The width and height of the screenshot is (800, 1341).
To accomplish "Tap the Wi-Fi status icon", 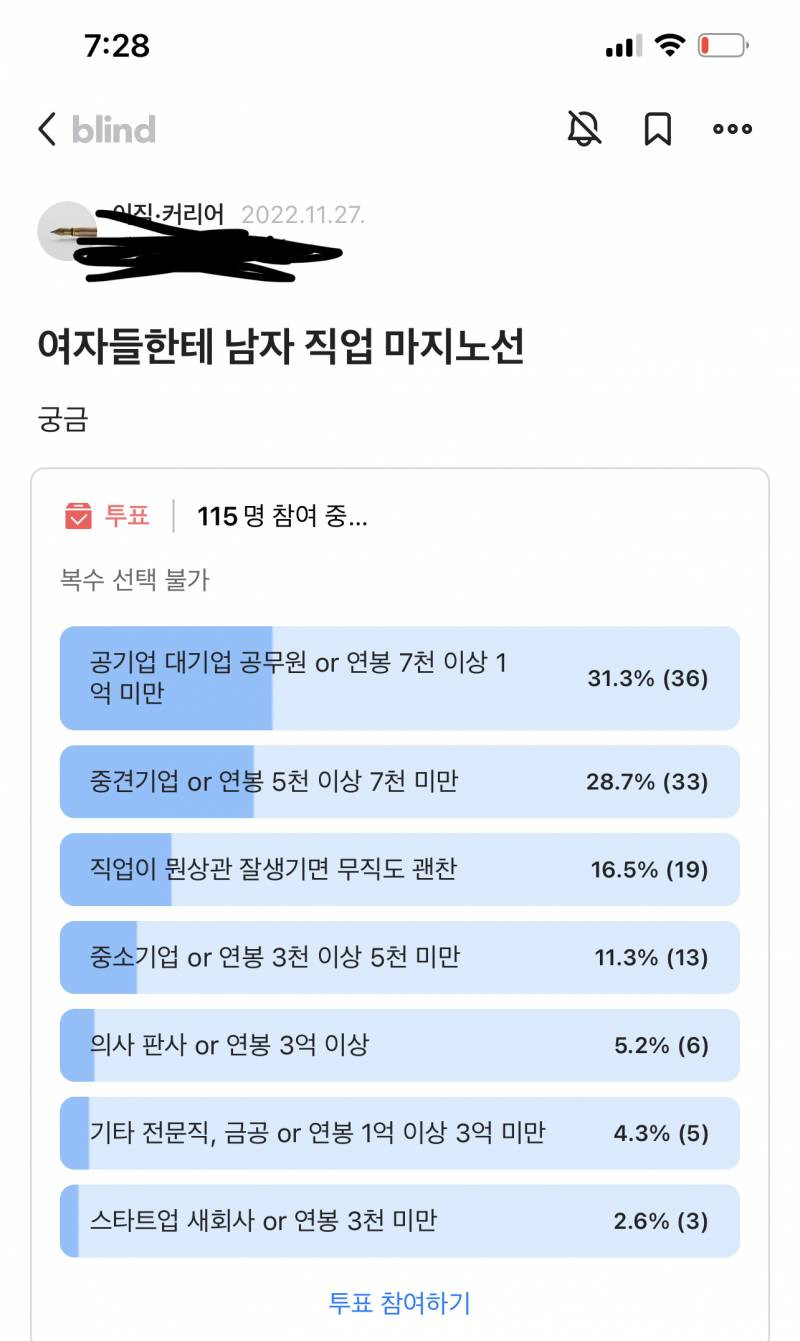I will click(x=668, y=46).
